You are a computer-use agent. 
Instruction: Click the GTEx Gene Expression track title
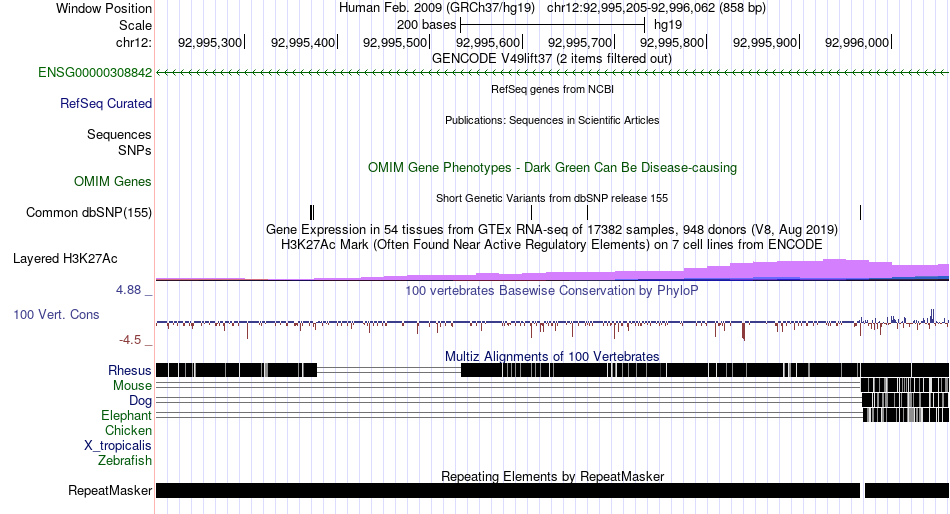[x=552, y=230]
